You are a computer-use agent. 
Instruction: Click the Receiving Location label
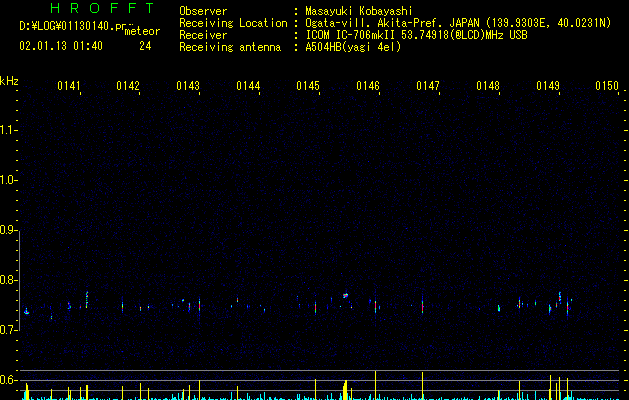pos(233,24)
